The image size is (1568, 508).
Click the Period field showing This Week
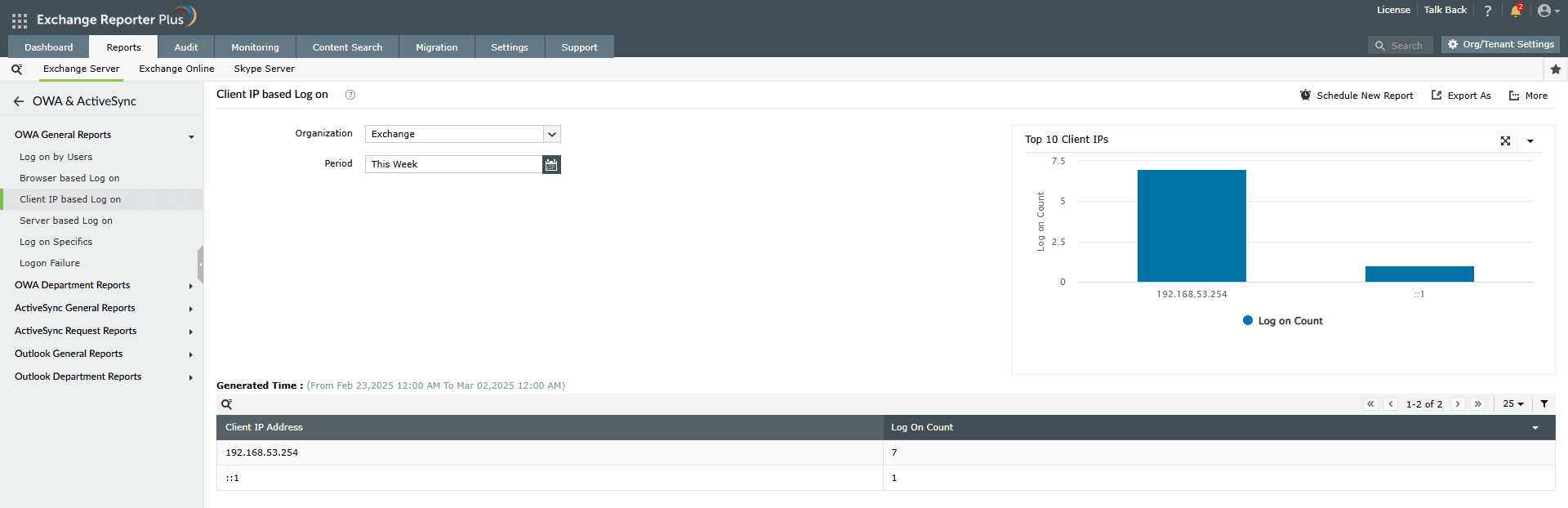click(453, 164)
